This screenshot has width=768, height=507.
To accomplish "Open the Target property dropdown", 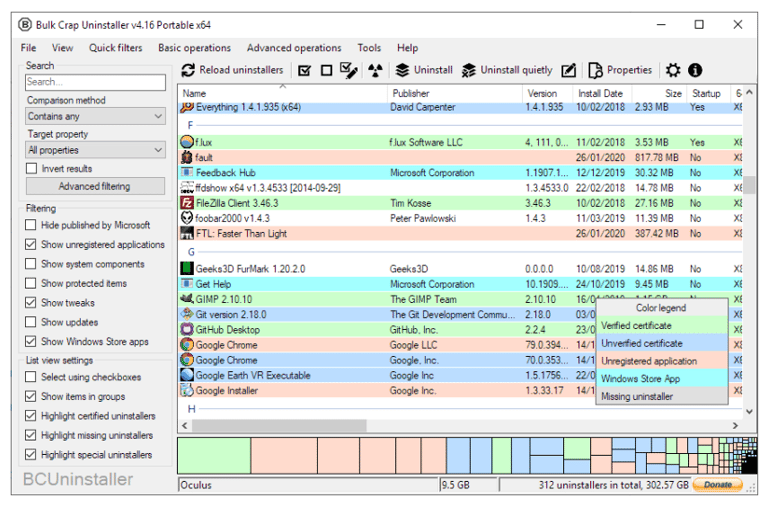I will tap(96, 150).
